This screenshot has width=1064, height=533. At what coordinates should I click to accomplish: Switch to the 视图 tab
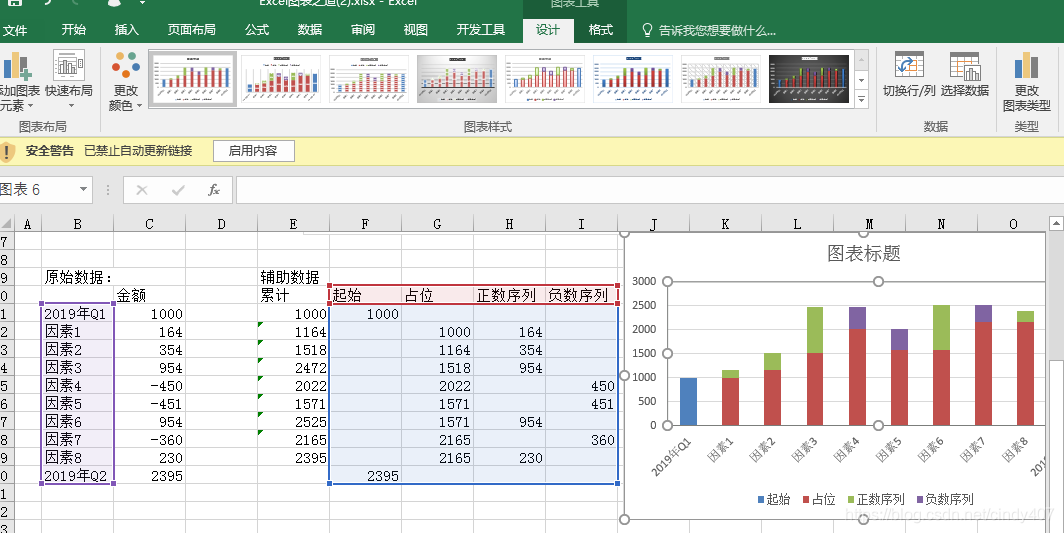[x=415, y=30]
